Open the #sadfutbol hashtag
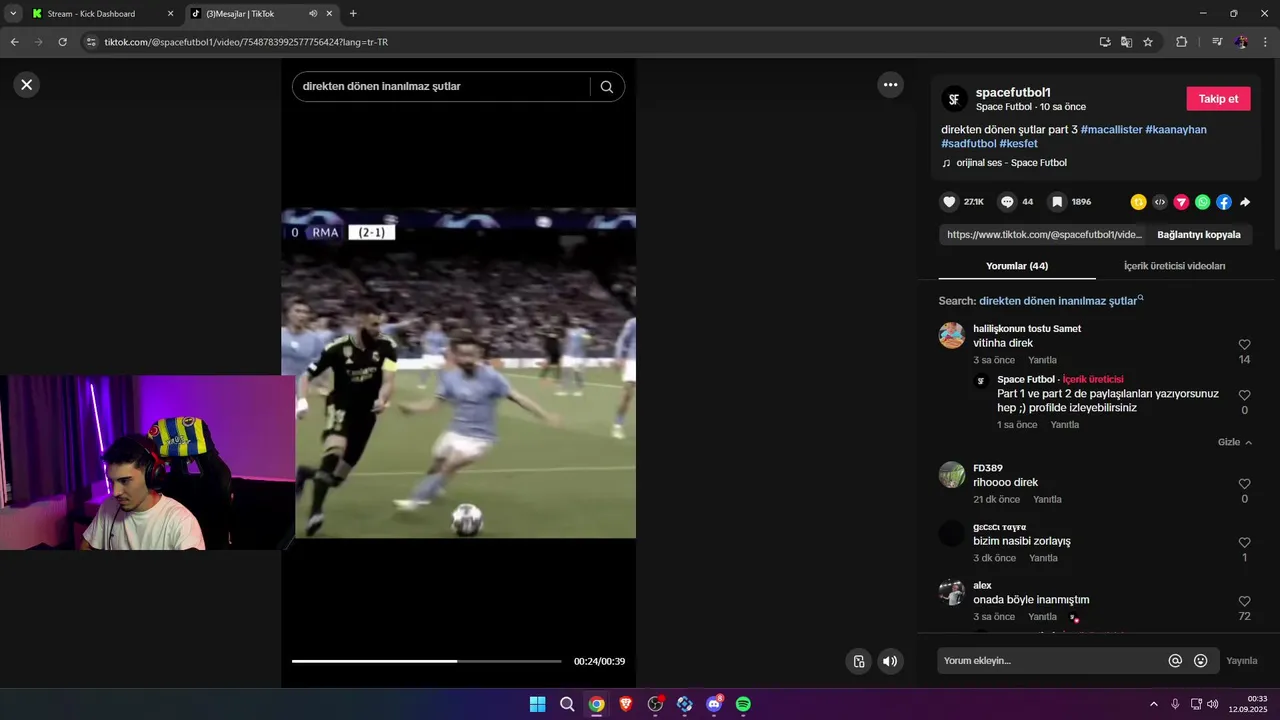The image size is (1280, 720). [x=968, y=144]
